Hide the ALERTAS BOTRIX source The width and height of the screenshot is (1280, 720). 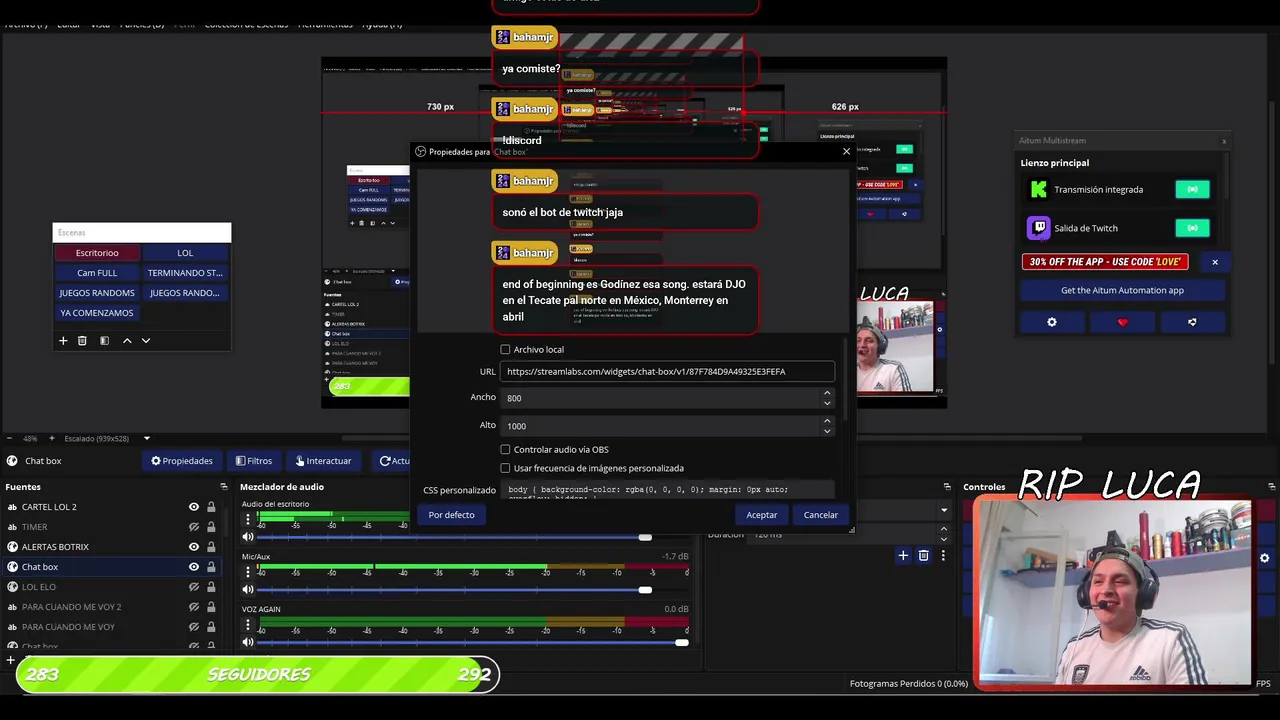194,547
